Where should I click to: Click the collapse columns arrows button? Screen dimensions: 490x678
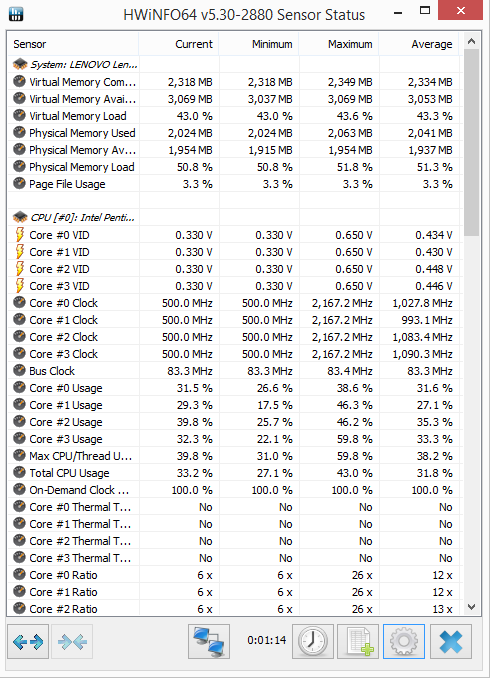72,642
